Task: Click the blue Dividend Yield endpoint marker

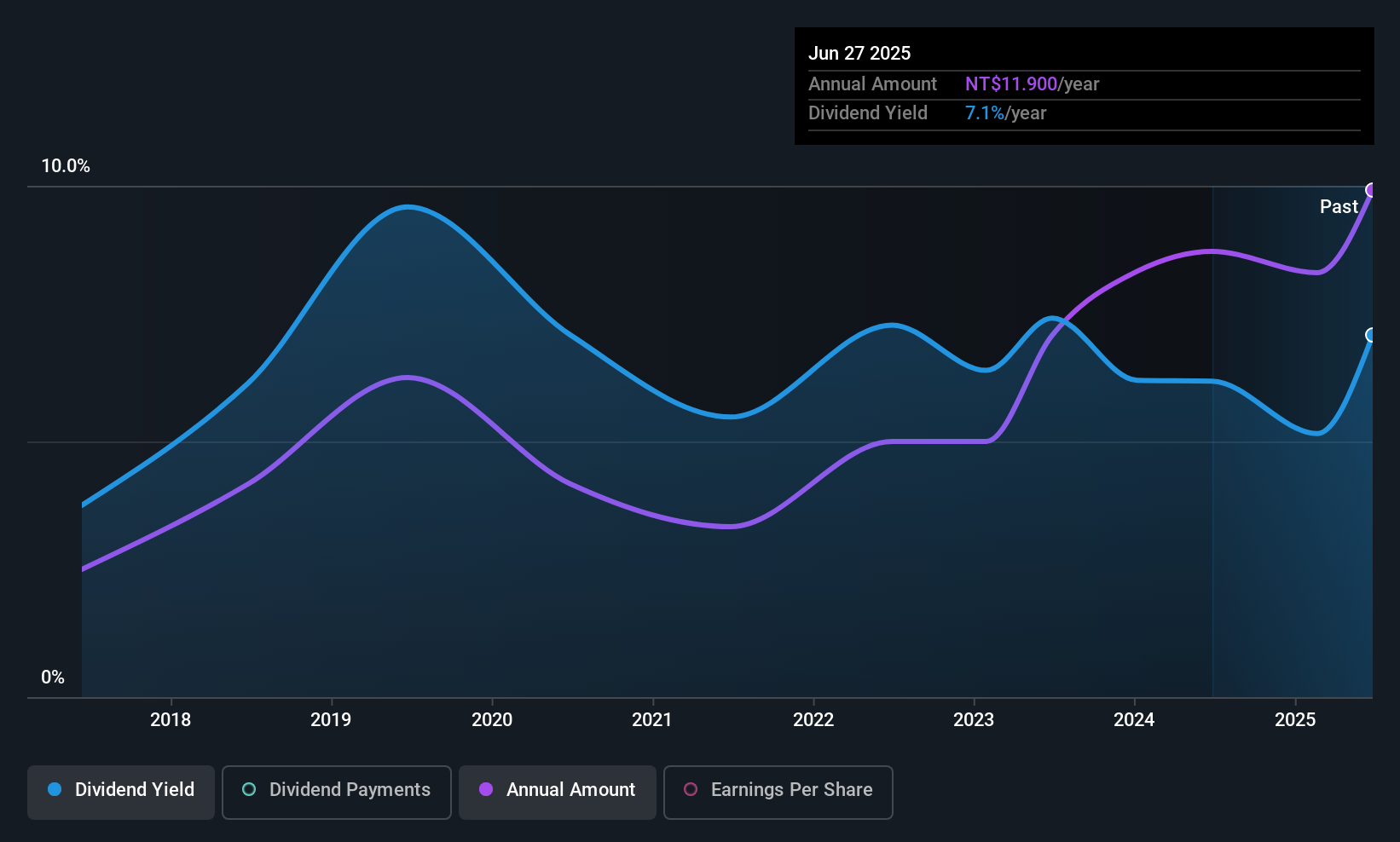Action: pyautogui.click(x=1372, y=335)
